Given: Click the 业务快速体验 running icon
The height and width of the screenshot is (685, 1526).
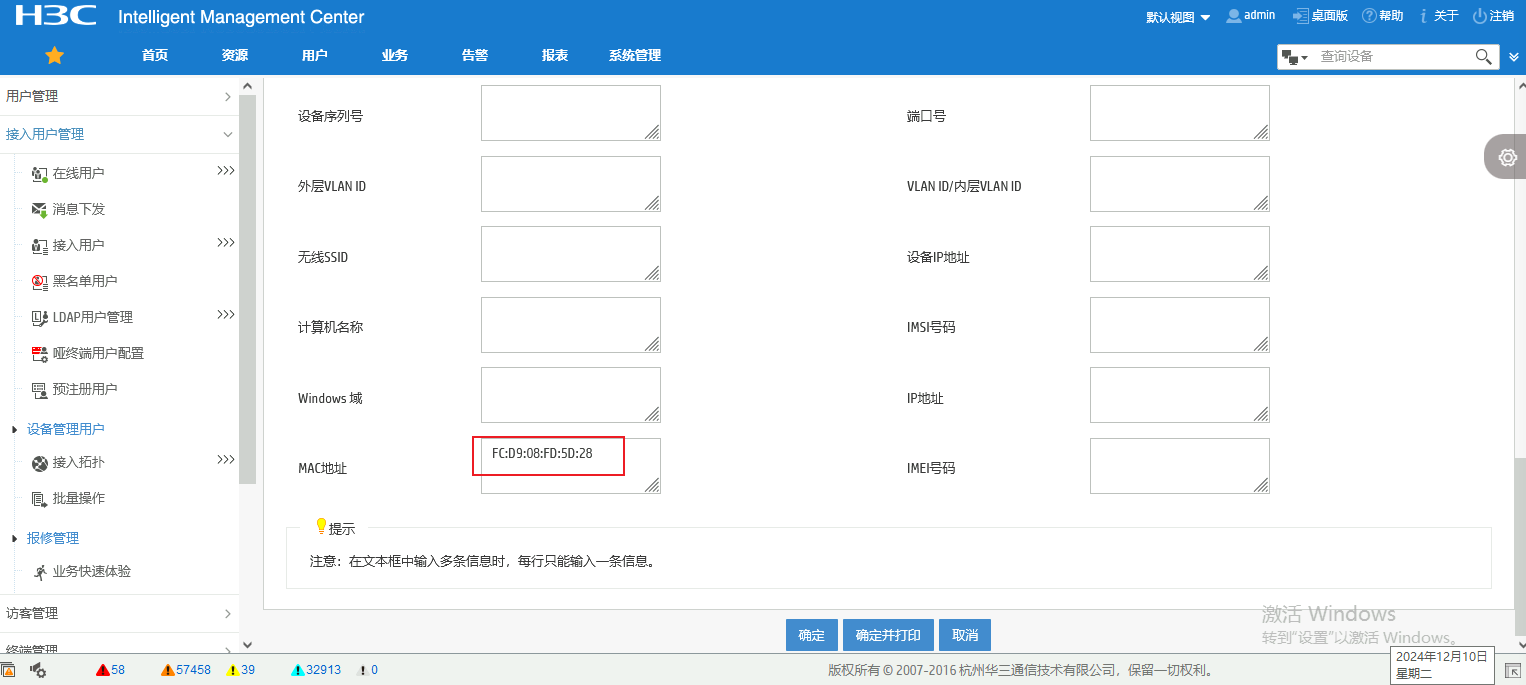Looking at the screenshot, I should coord(40,572).
